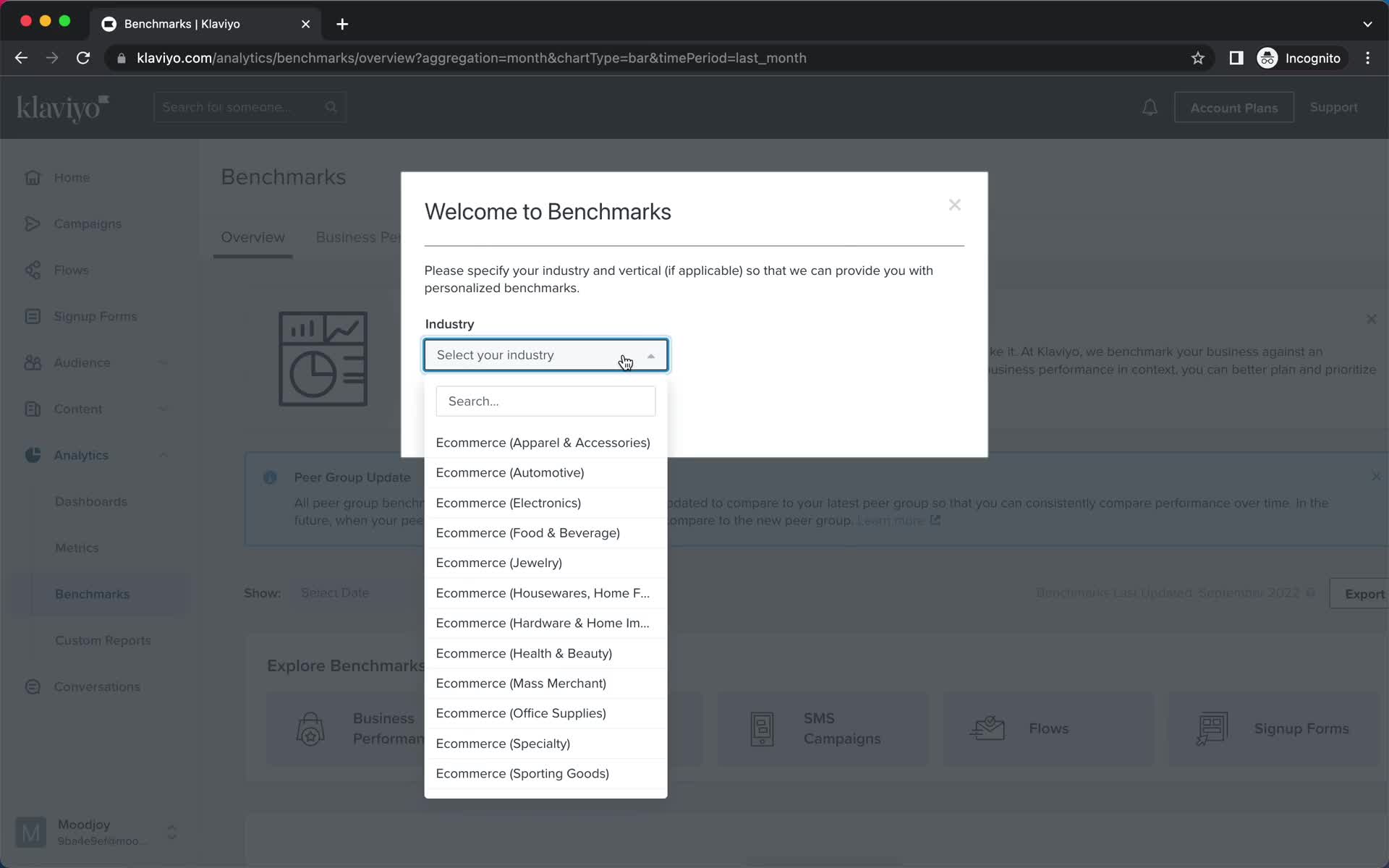1389x868 pixels.
Task: Switch to Business Performance tab
Action: pos(383,237)
